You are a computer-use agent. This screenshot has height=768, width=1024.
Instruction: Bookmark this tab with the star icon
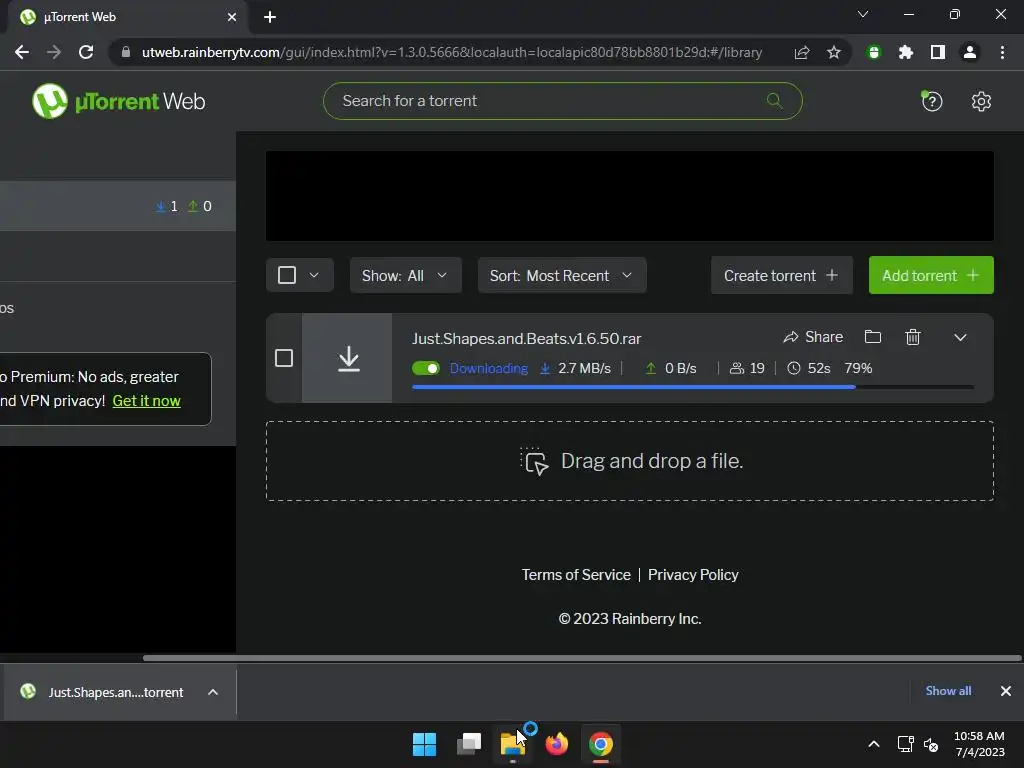click(834, 52)
